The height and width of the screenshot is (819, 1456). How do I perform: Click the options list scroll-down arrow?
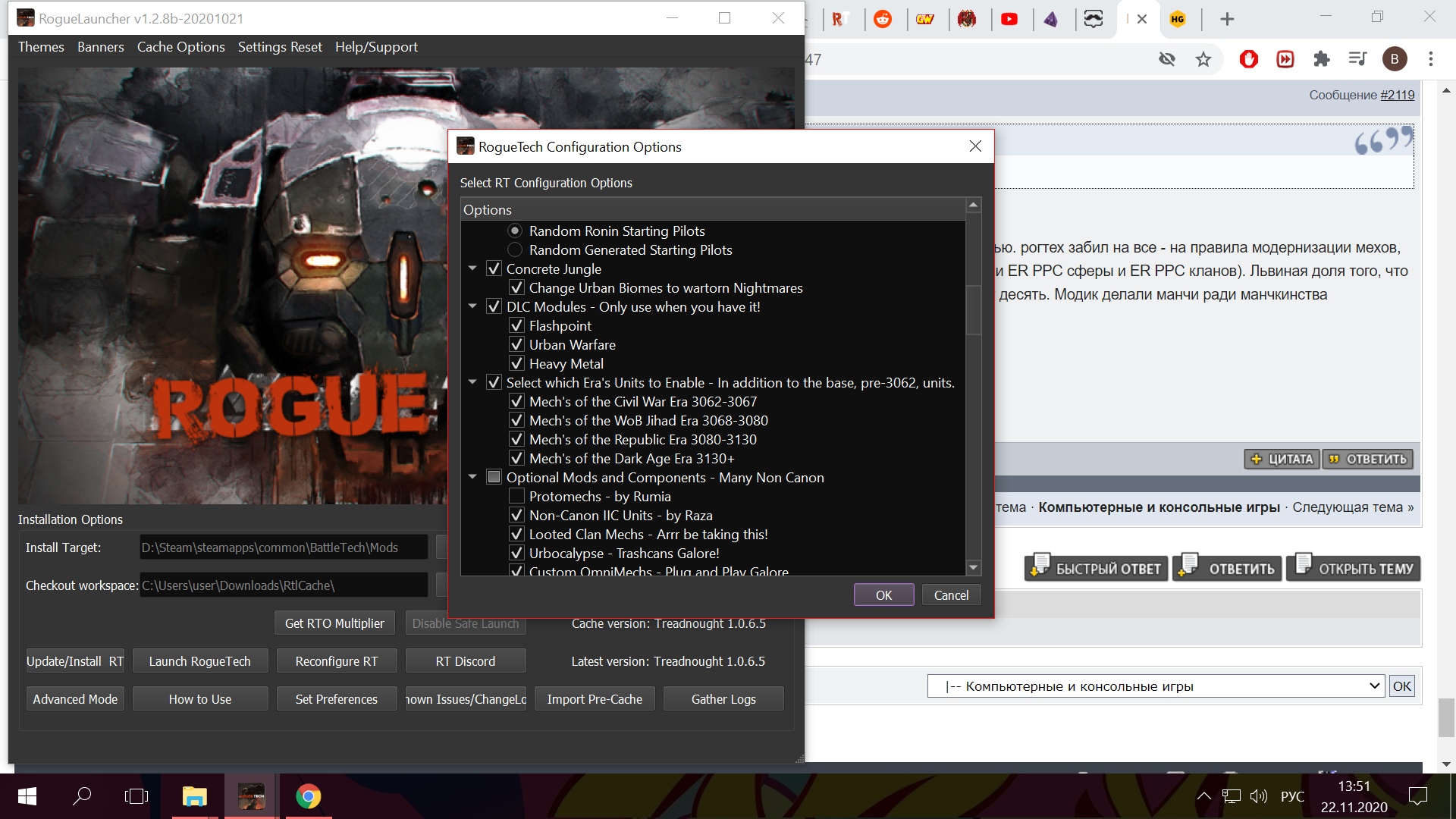(974, 567)
